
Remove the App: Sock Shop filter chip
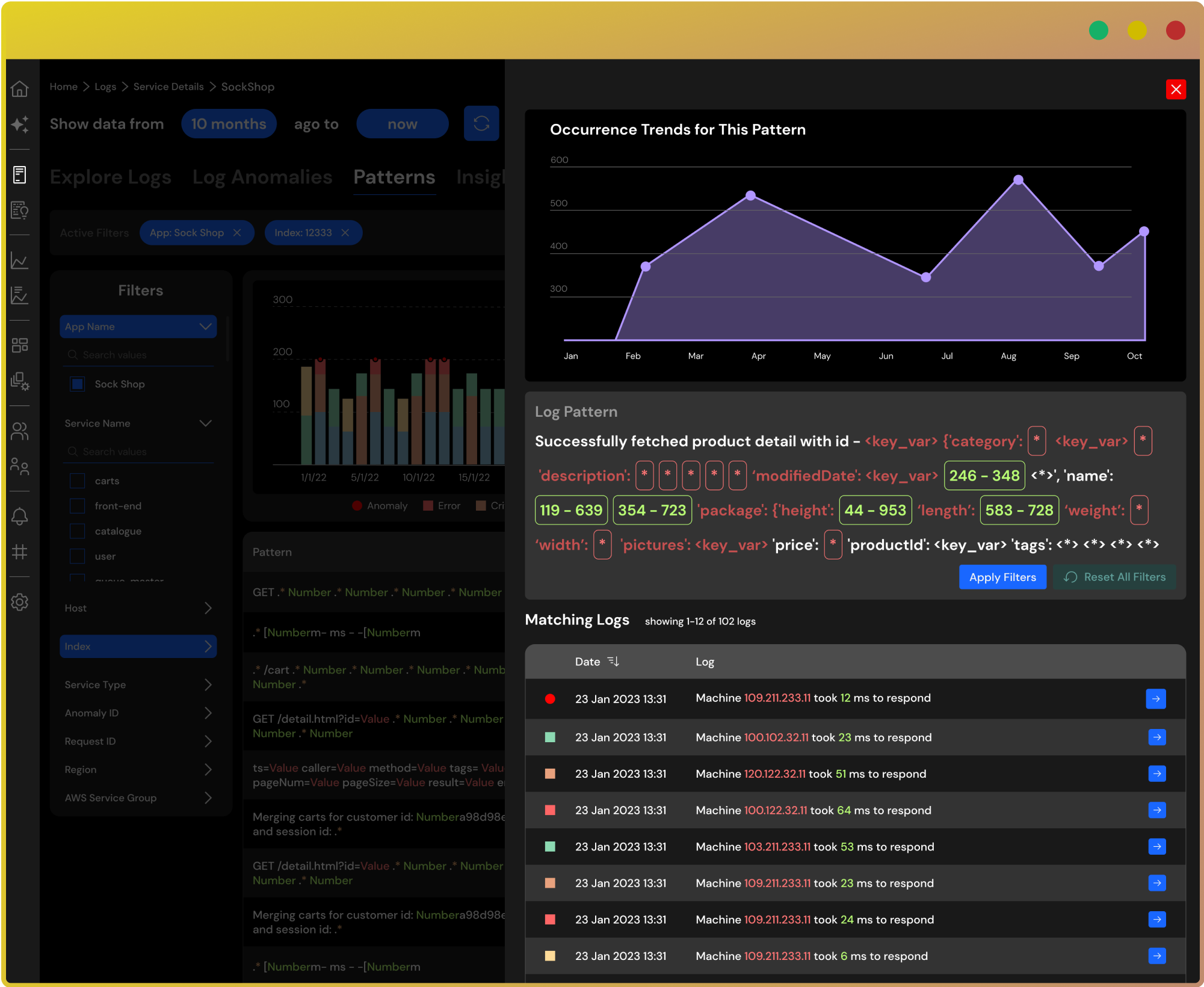pyautogui.click(x=237, y=233)
